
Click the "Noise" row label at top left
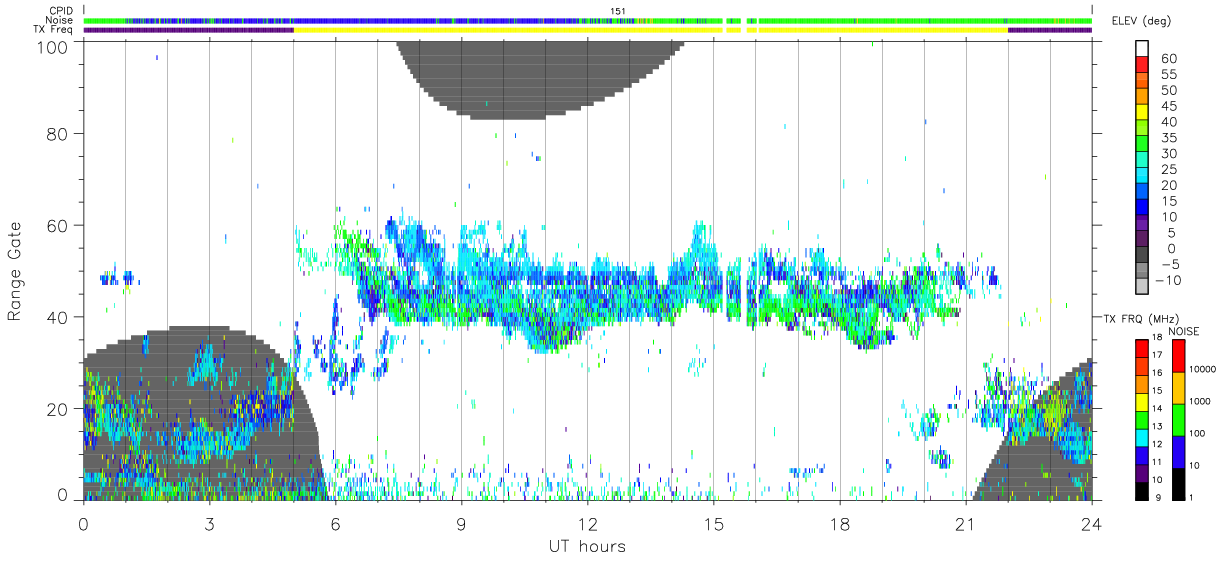60,20
